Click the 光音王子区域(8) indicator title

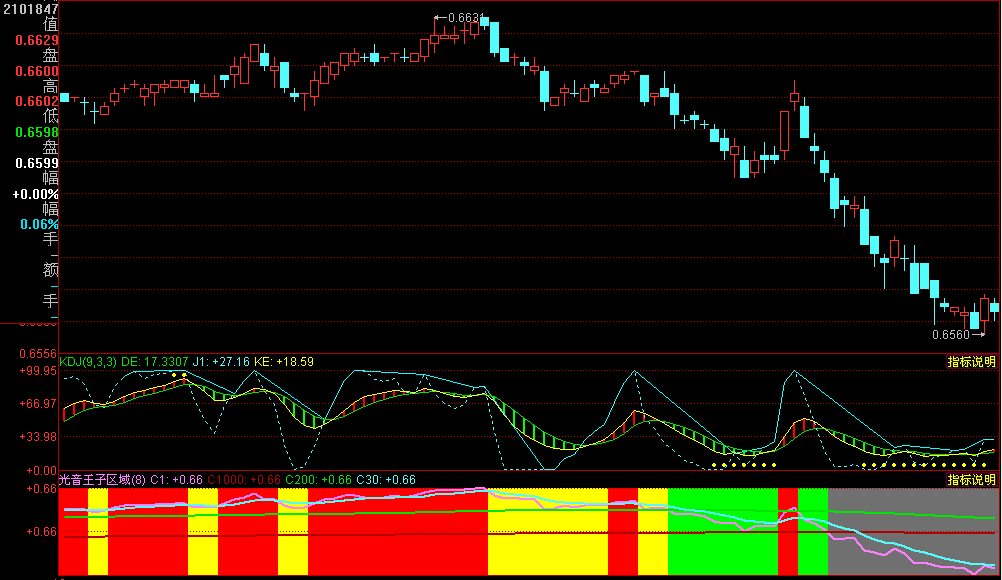102,480
